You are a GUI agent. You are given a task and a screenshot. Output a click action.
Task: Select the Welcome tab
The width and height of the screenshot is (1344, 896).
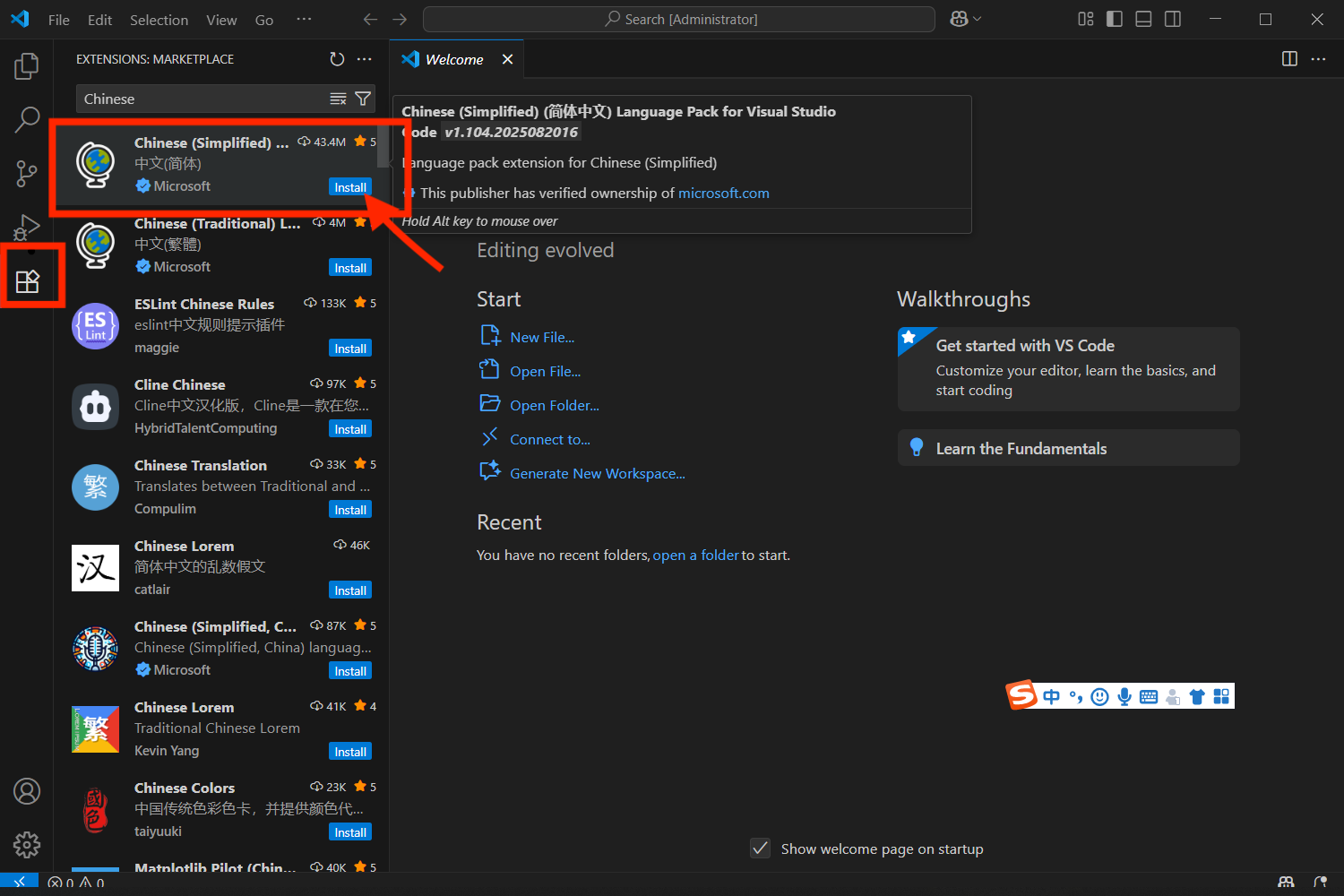(453, 59)
